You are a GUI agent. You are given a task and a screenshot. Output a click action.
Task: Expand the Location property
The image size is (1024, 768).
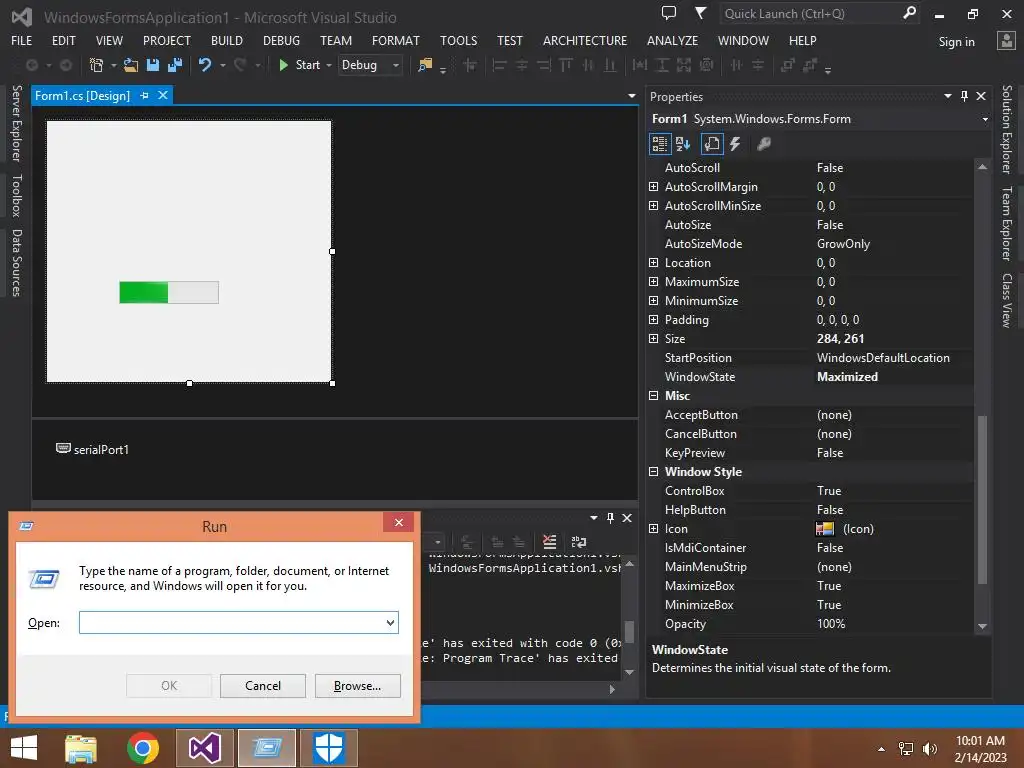point(653,263)
